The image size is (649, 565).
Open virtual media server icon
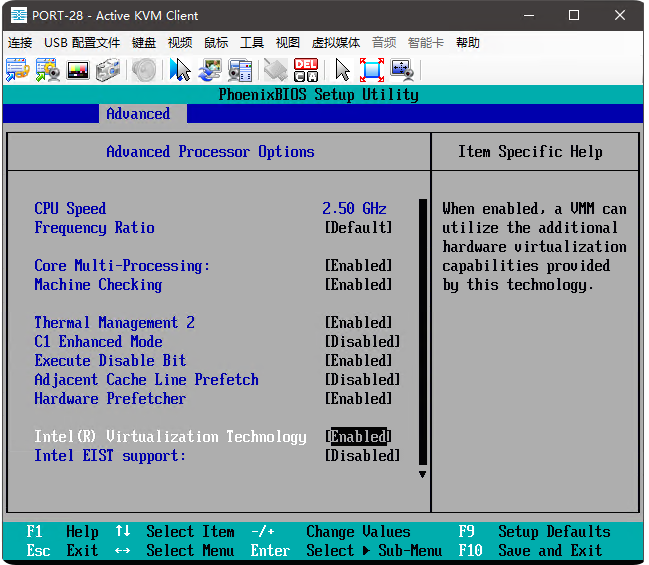[x=240, y=70]
